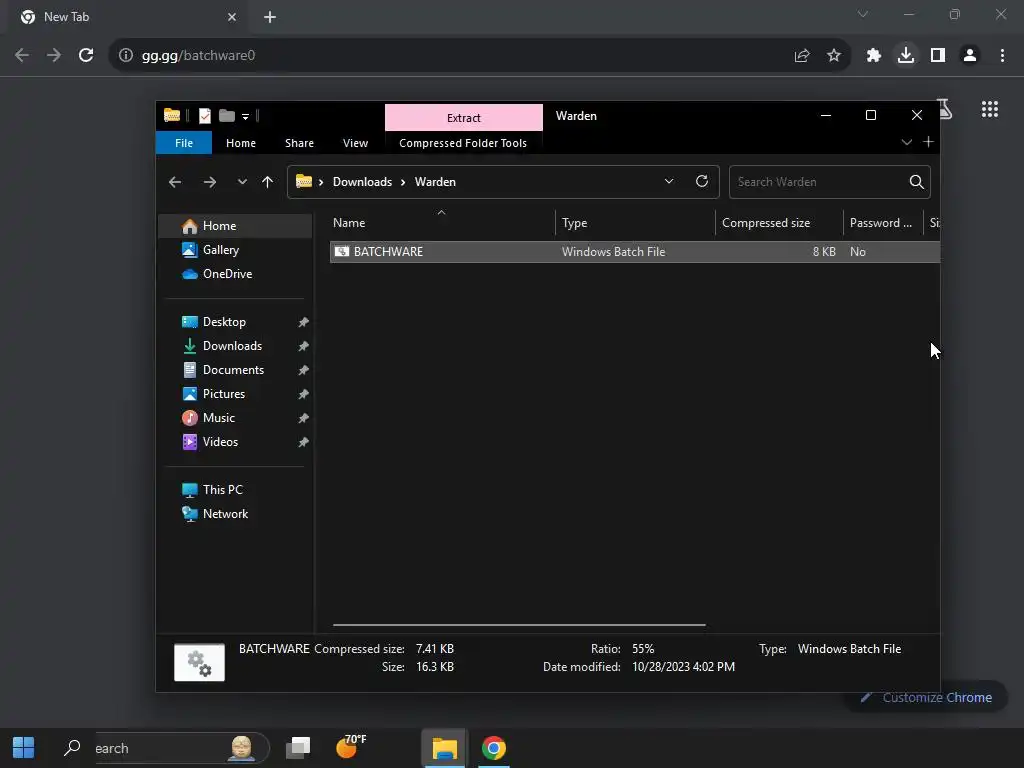This screenshot has height=768, width=1024.
Task: Click the Extract contextual tab
Action: 464,118
